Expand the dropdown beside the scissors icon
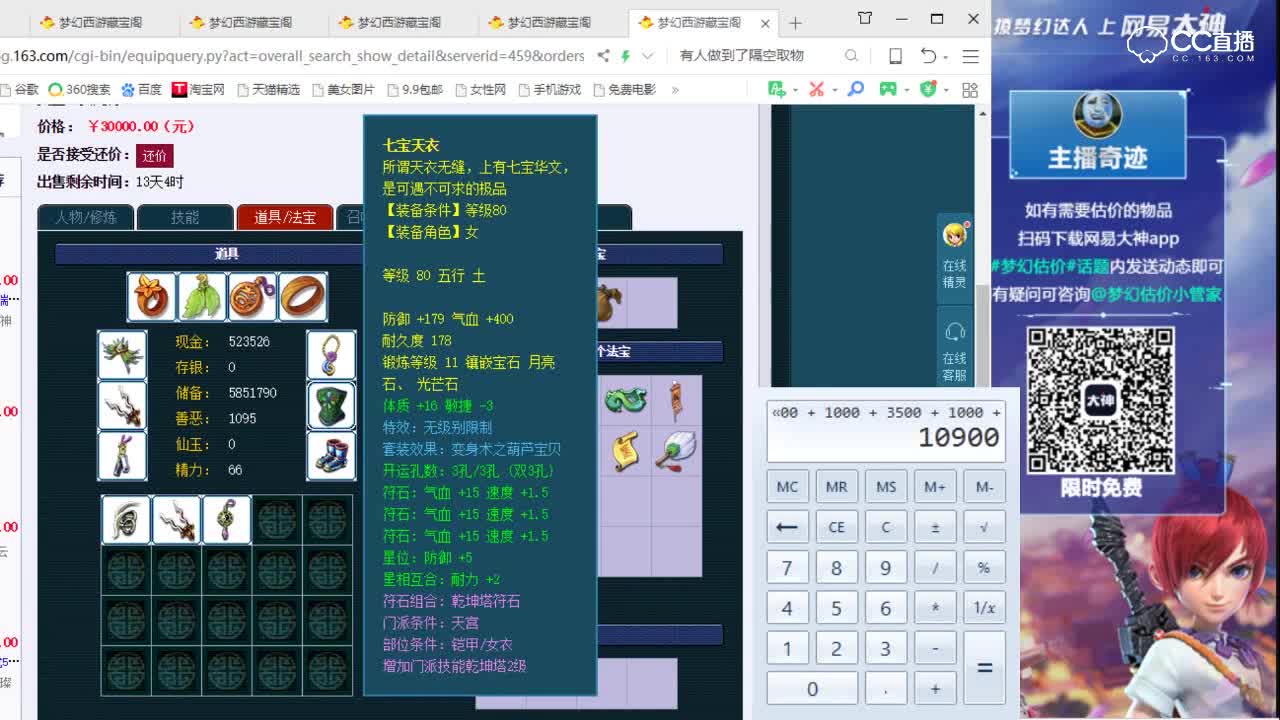1280x720 pixels. [x=833, y=90]
